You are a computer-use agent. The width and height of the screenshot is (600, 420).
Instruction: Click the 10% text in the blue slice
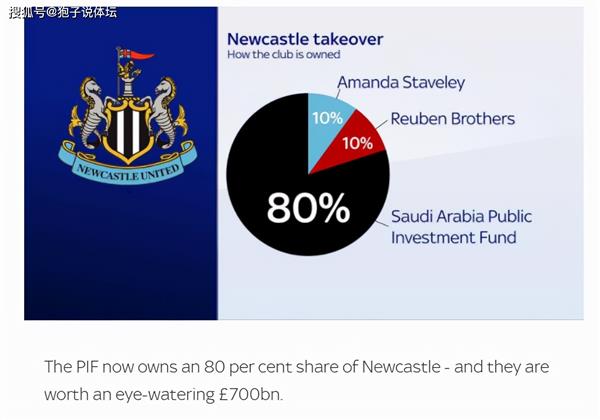point(328,118)
